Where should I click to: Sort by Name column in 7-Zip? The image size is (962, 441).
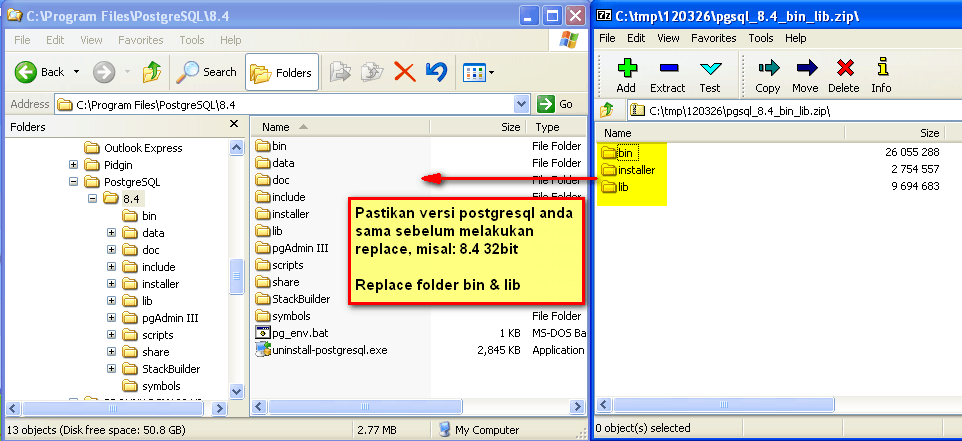[720, 133]
